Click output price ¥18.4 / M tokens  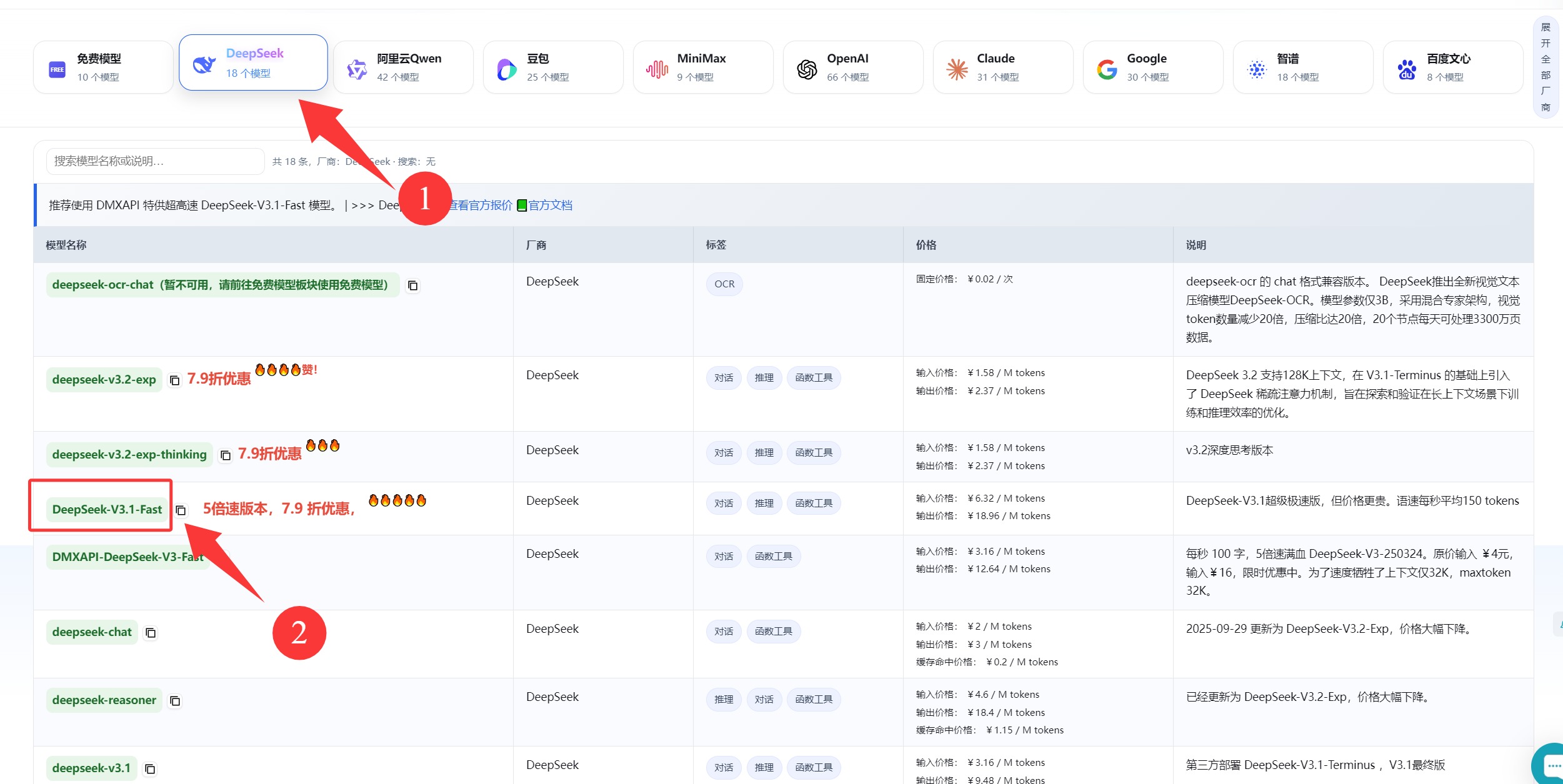pyautogui.click(x=1006, y=713)
